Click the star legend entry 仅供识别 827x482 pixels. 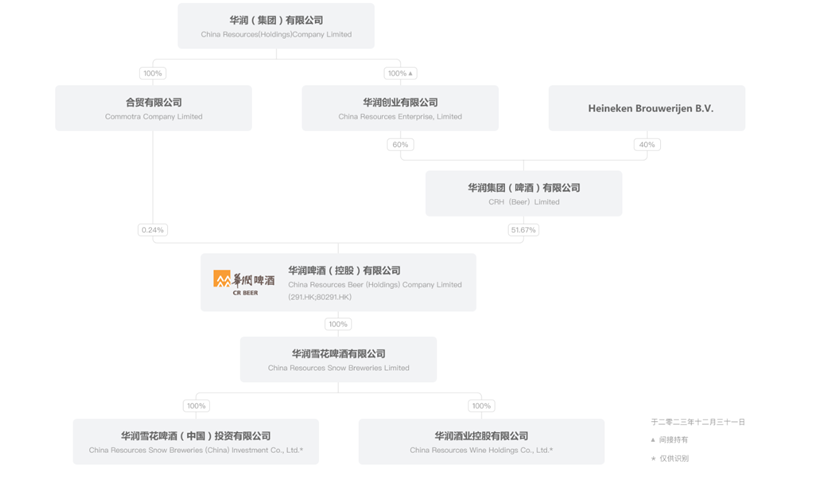(x=670, y=458)
